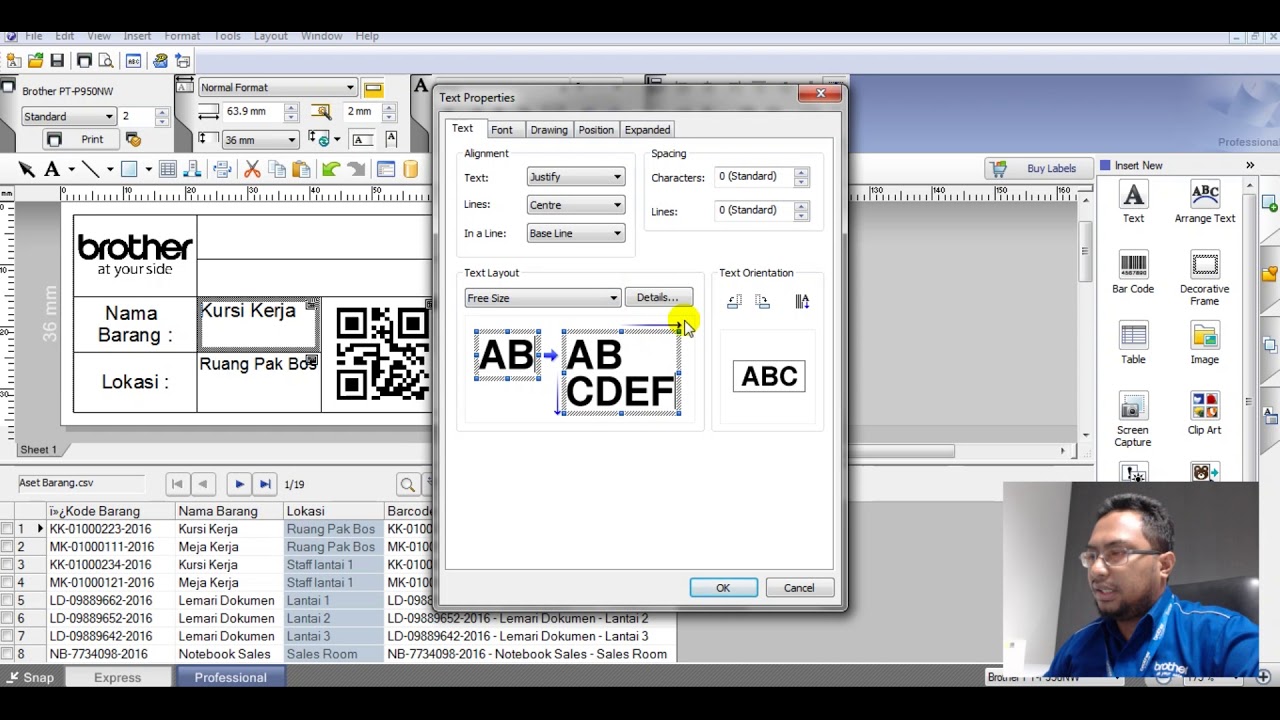Click the rotate-left text orientation icon
The width and height of the screenshot is (1280, 720).
[734, 301]
